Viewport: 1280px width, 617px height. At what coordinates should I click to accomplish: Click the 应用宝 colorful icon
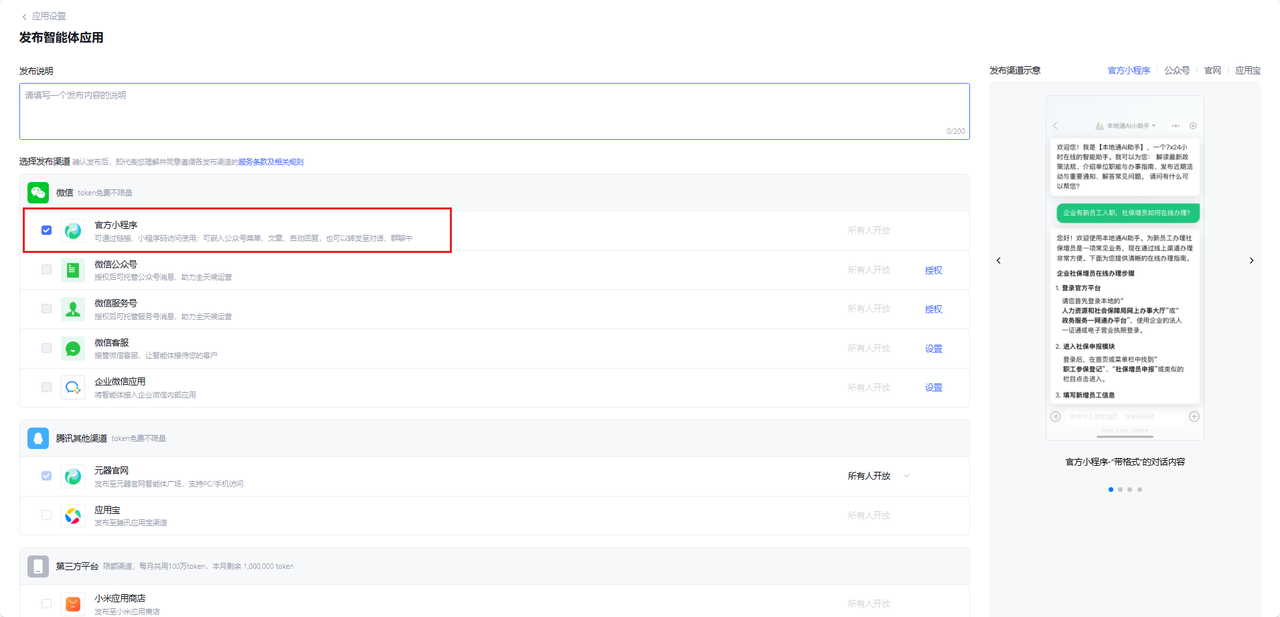(x=73, y=516)
